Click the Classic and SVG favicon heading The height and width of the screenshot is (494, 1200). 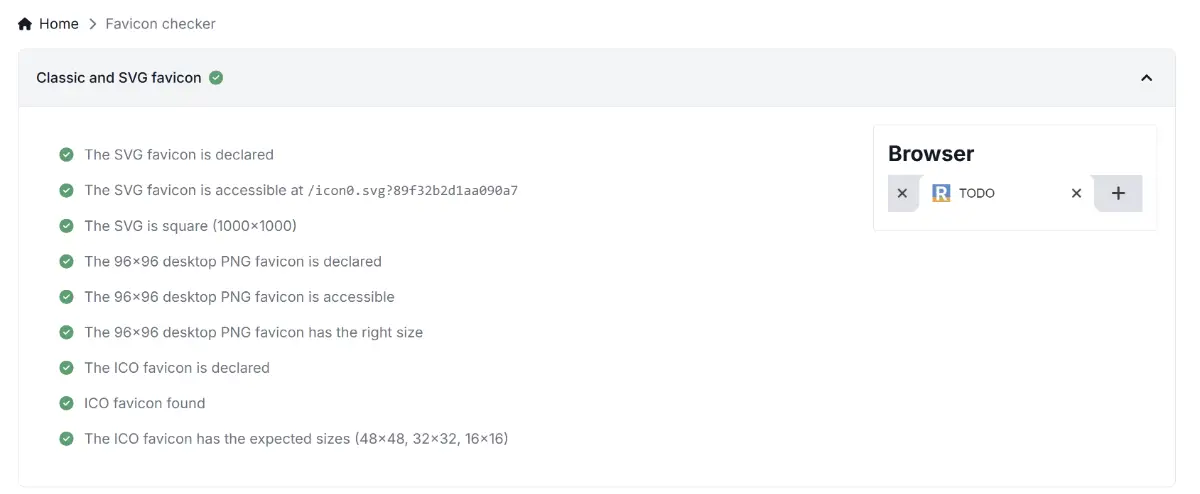(x=119, y=77)
